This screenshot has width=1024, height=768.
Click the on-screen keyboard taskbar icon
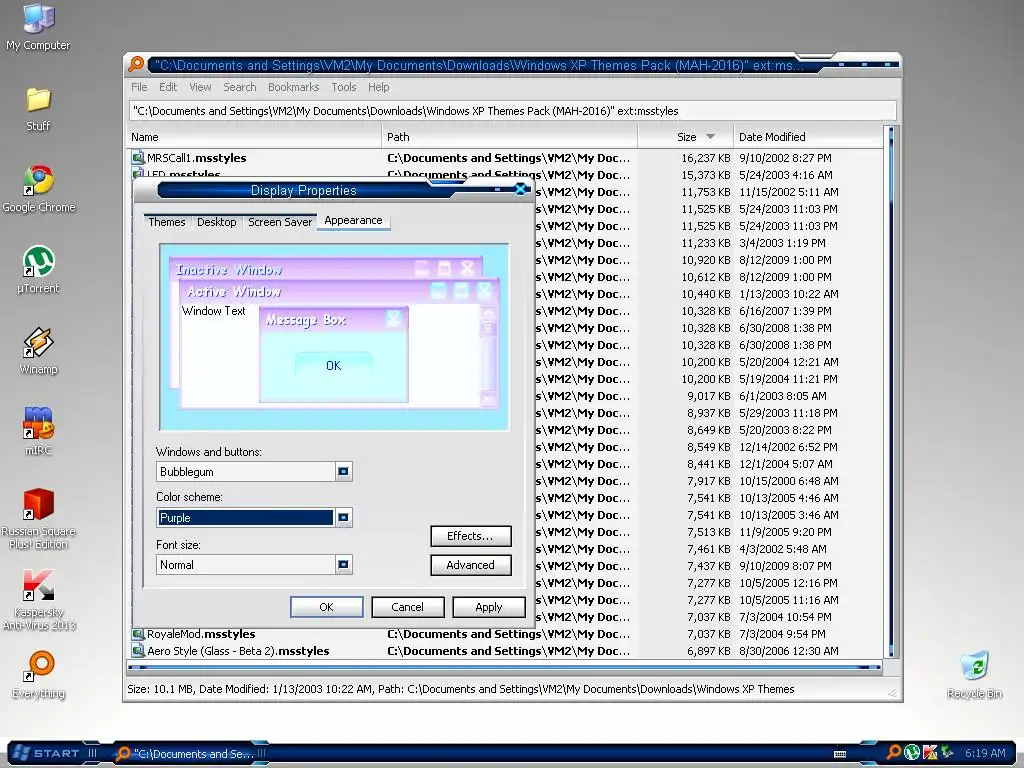click(840, 754)
